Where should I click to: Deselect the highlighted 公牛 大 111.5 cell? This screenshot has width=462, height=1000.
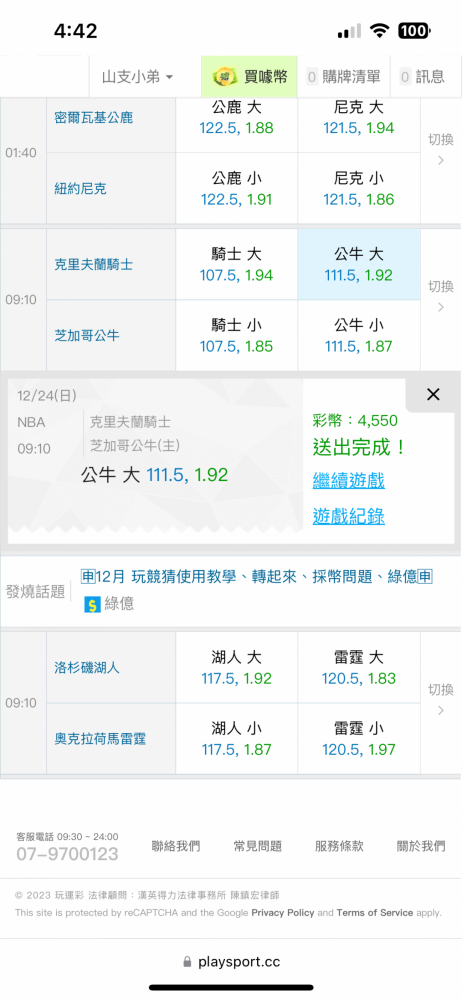pyautogui.click(x=359, y=265)
